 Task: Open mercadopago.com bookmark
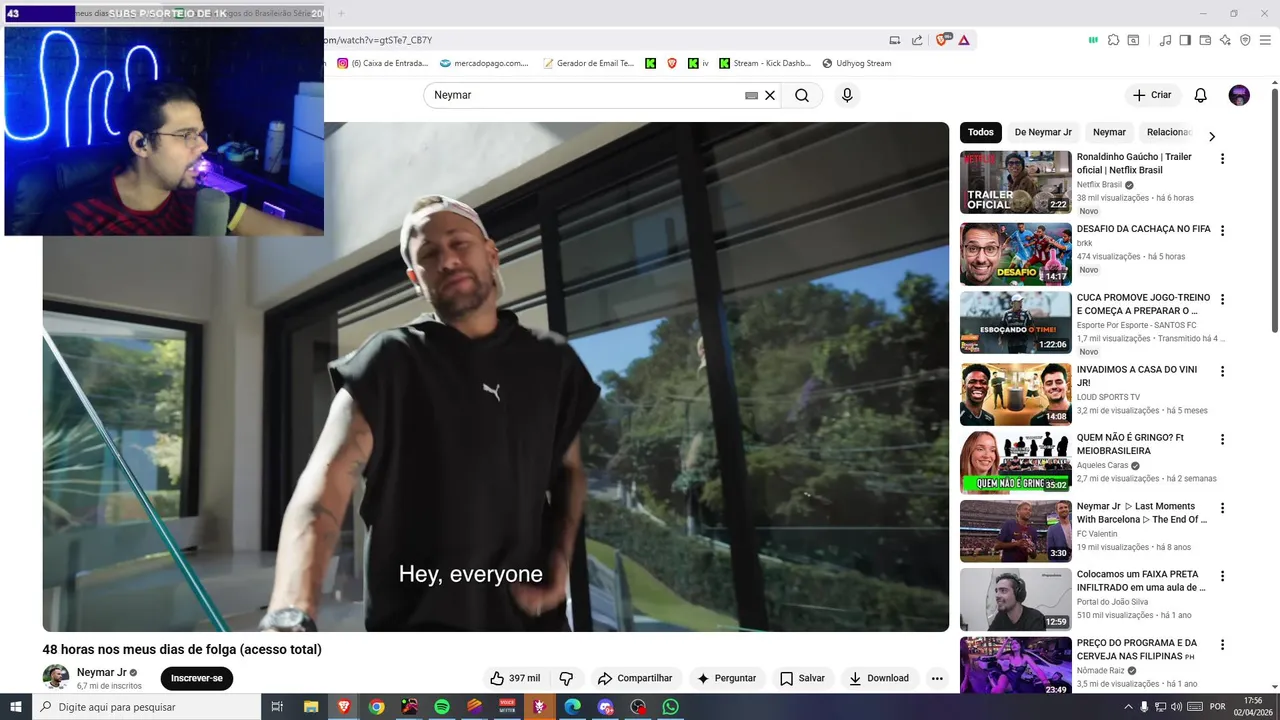pyautogui.click(x=484, y=63)
